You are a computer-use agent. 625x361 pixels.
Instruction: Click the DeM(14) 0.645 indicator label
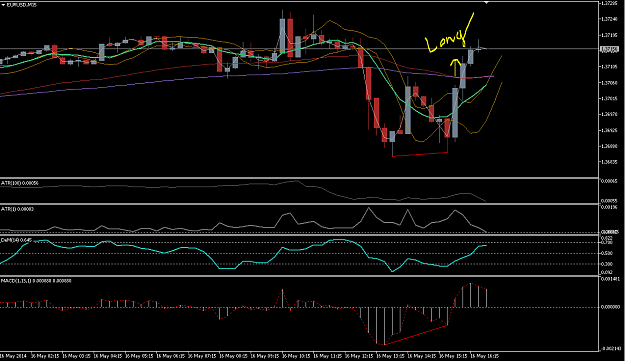(16, 240)
